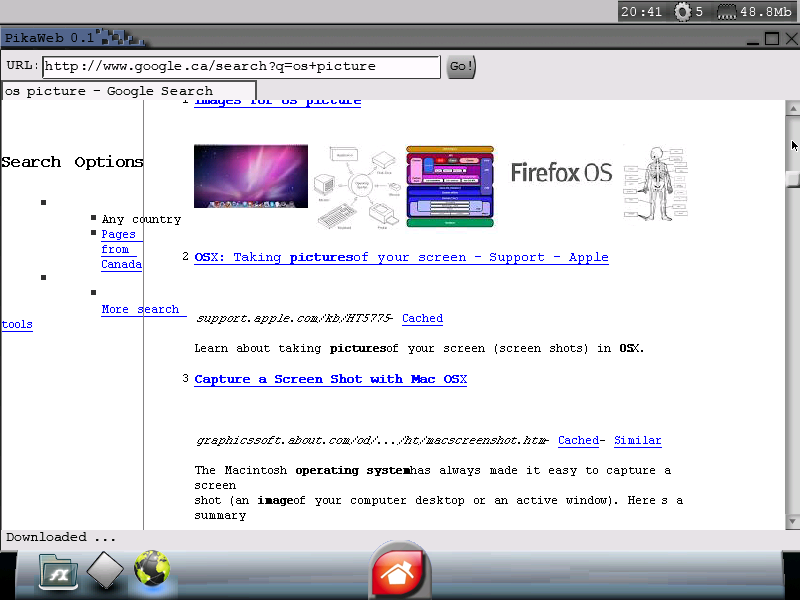Open the 'Images for os picture' link
Image resolution: width=800 pixels, height=600 pixels.
pyautogui.click(x=278, y=101)
